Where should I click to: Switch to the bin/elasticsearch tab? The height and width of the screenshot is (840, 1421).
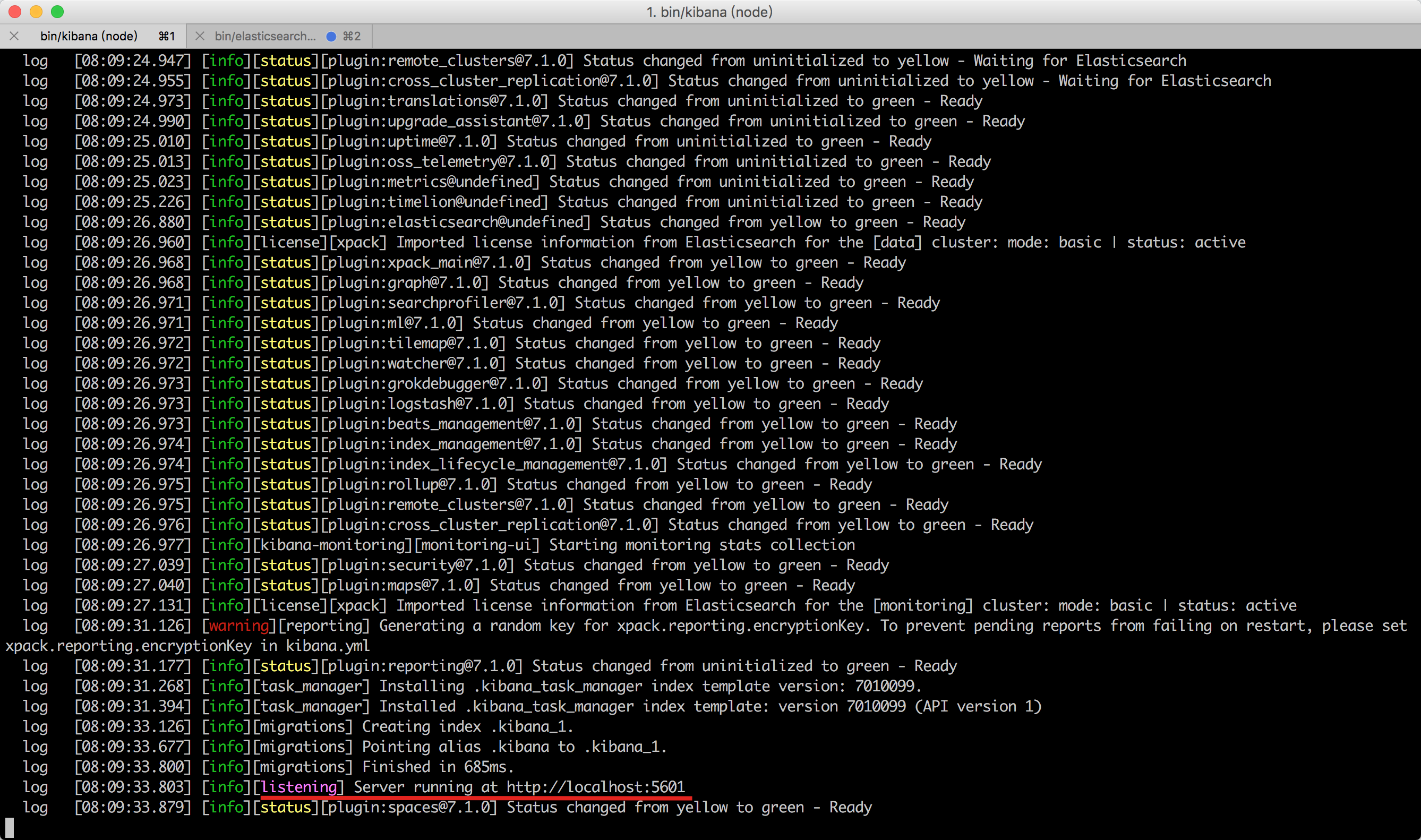click(x=265, y=36)
